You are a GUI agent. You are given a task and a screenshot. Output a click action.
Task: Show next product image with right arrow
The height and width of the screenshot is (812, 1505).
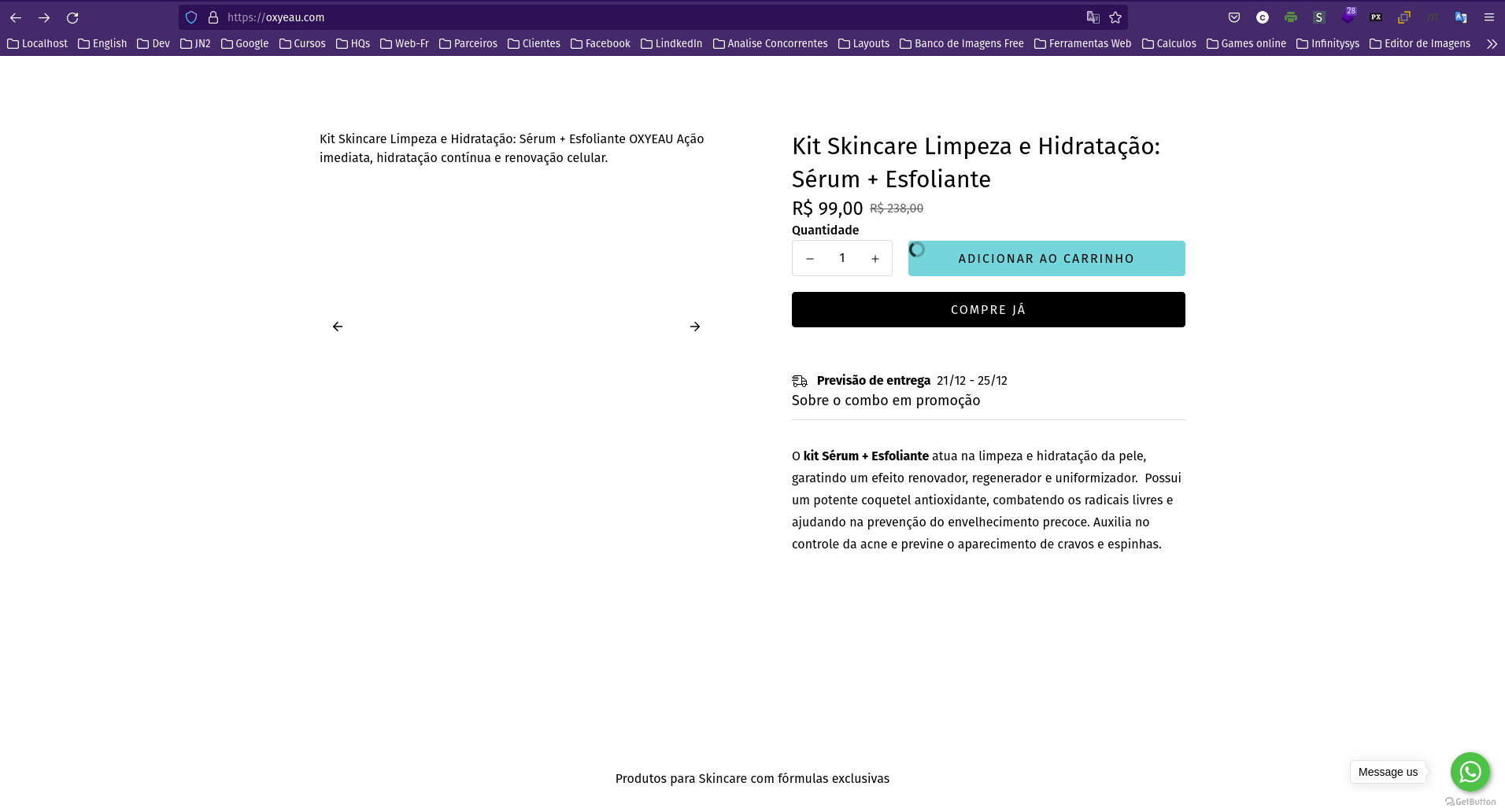tap(695, 327)
